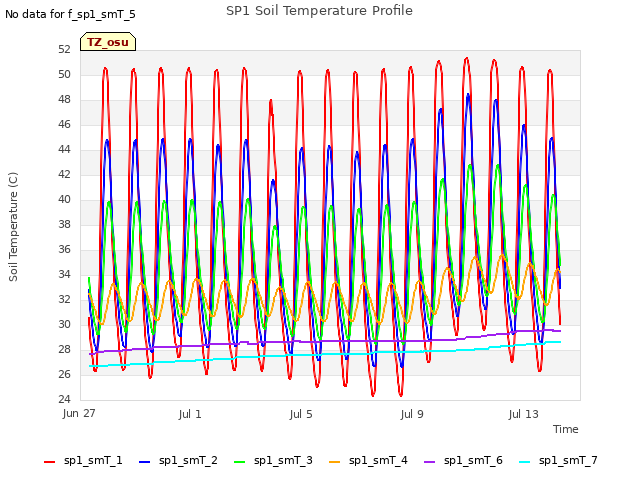
Task: Click the cyan sp1_smT_7 legend swatch
Action: 524,462
